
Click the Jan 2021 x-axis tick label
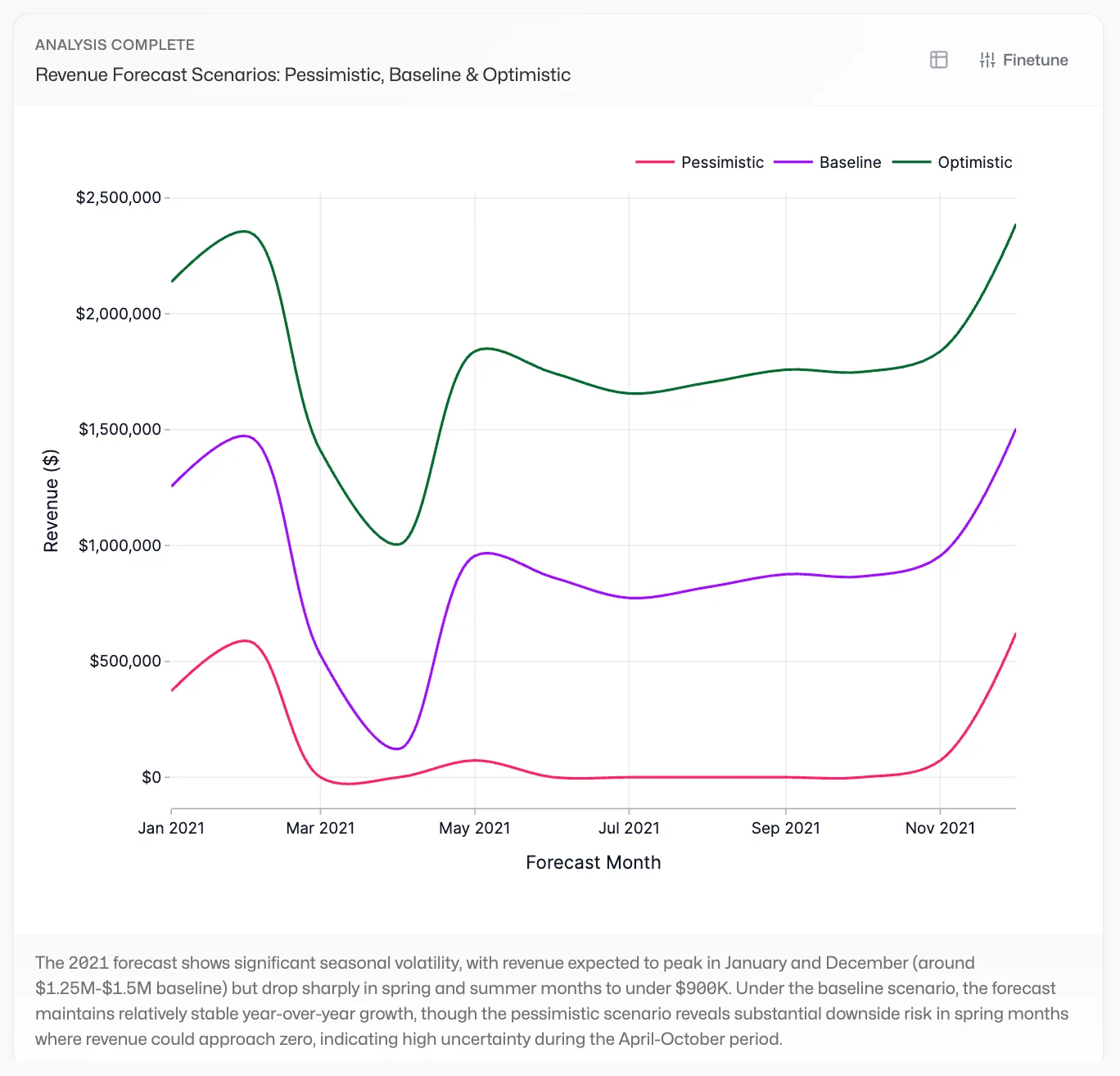click(x=171, y=828)
